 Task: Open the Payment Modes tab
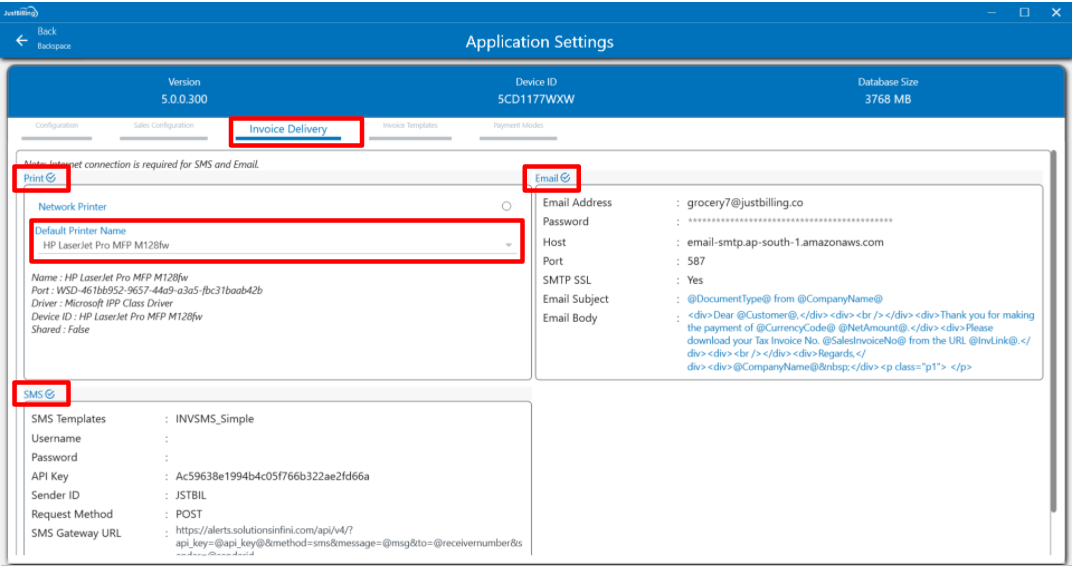click(x=518, y=126)
